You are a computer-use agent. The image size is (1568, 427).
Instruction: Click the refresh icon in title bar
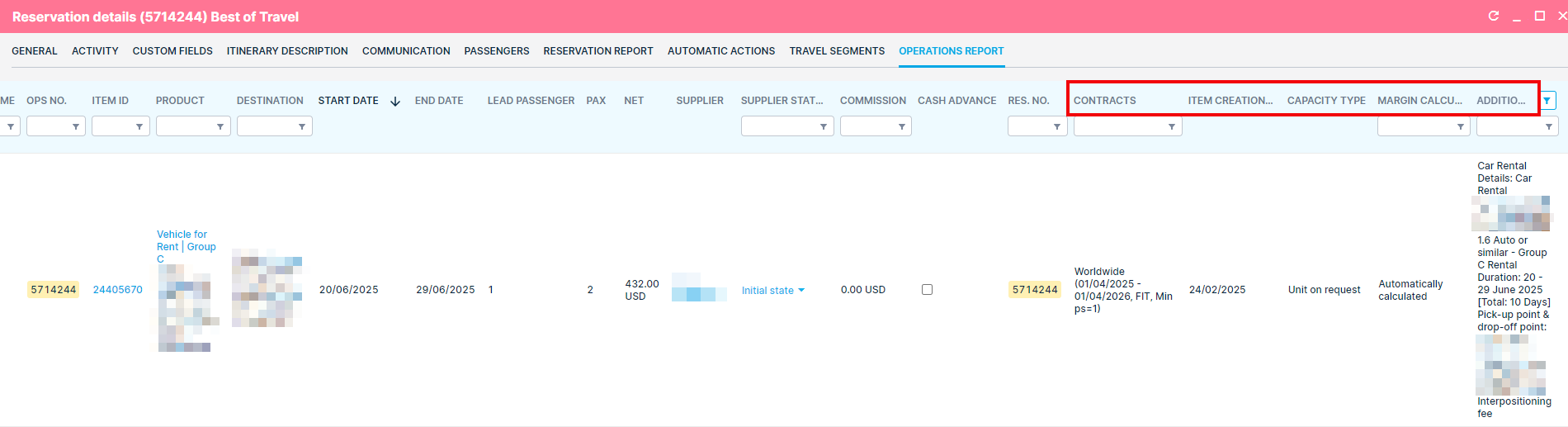(x=1493, y=17)
